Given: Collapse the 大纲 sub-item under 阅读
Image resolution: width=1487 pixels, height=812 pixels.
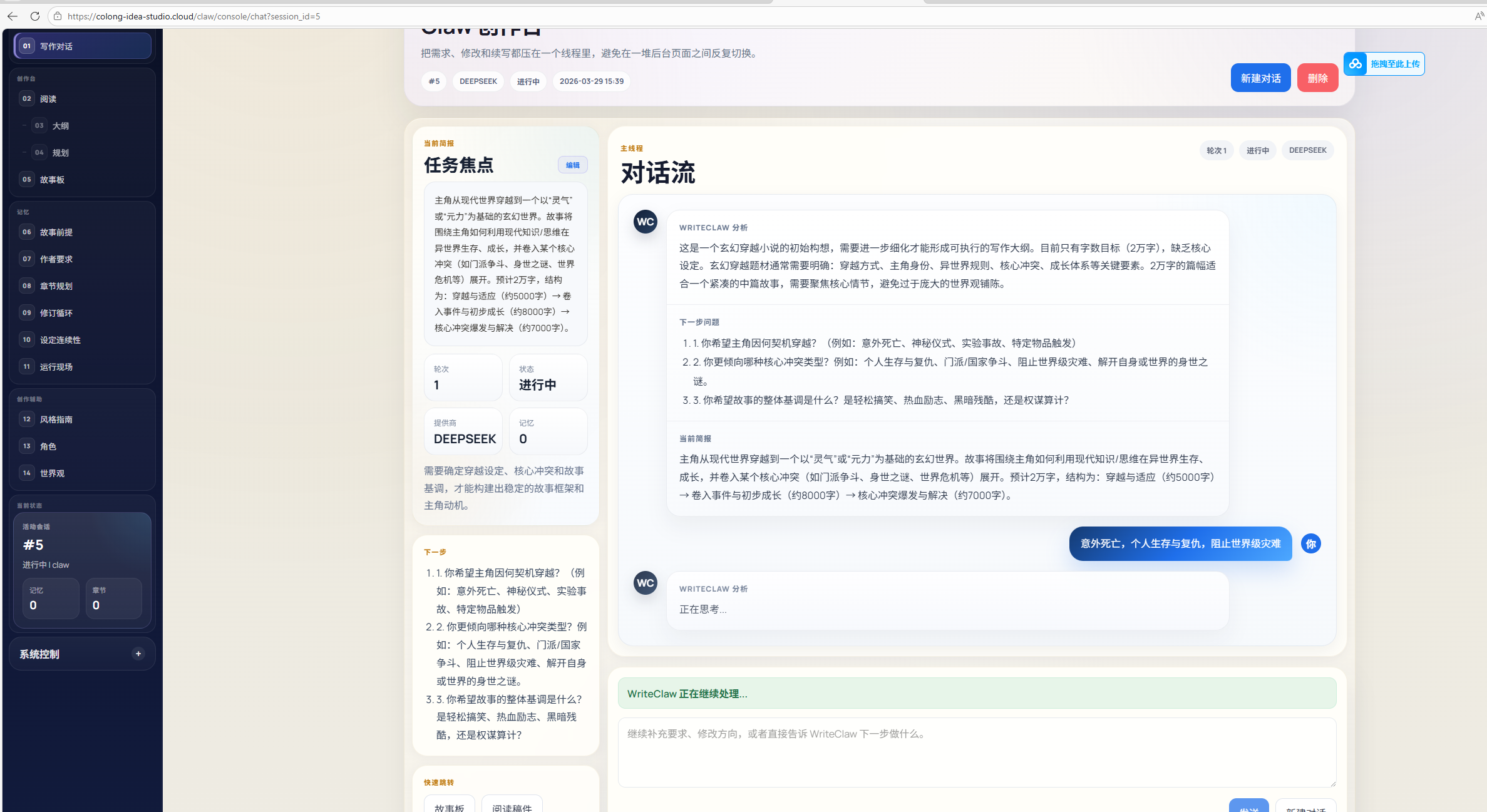Looking at the screenshot, I should pos(24,126).
